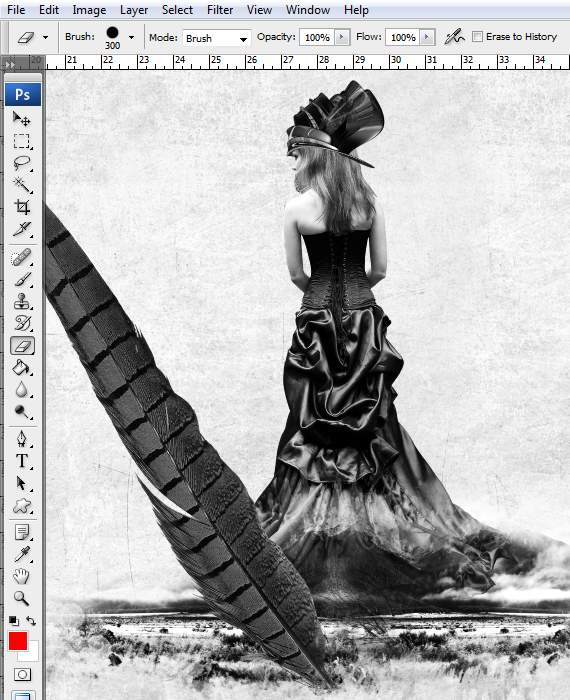Open the Opacity slider arrow
The image size is (570, 700).
342,37
